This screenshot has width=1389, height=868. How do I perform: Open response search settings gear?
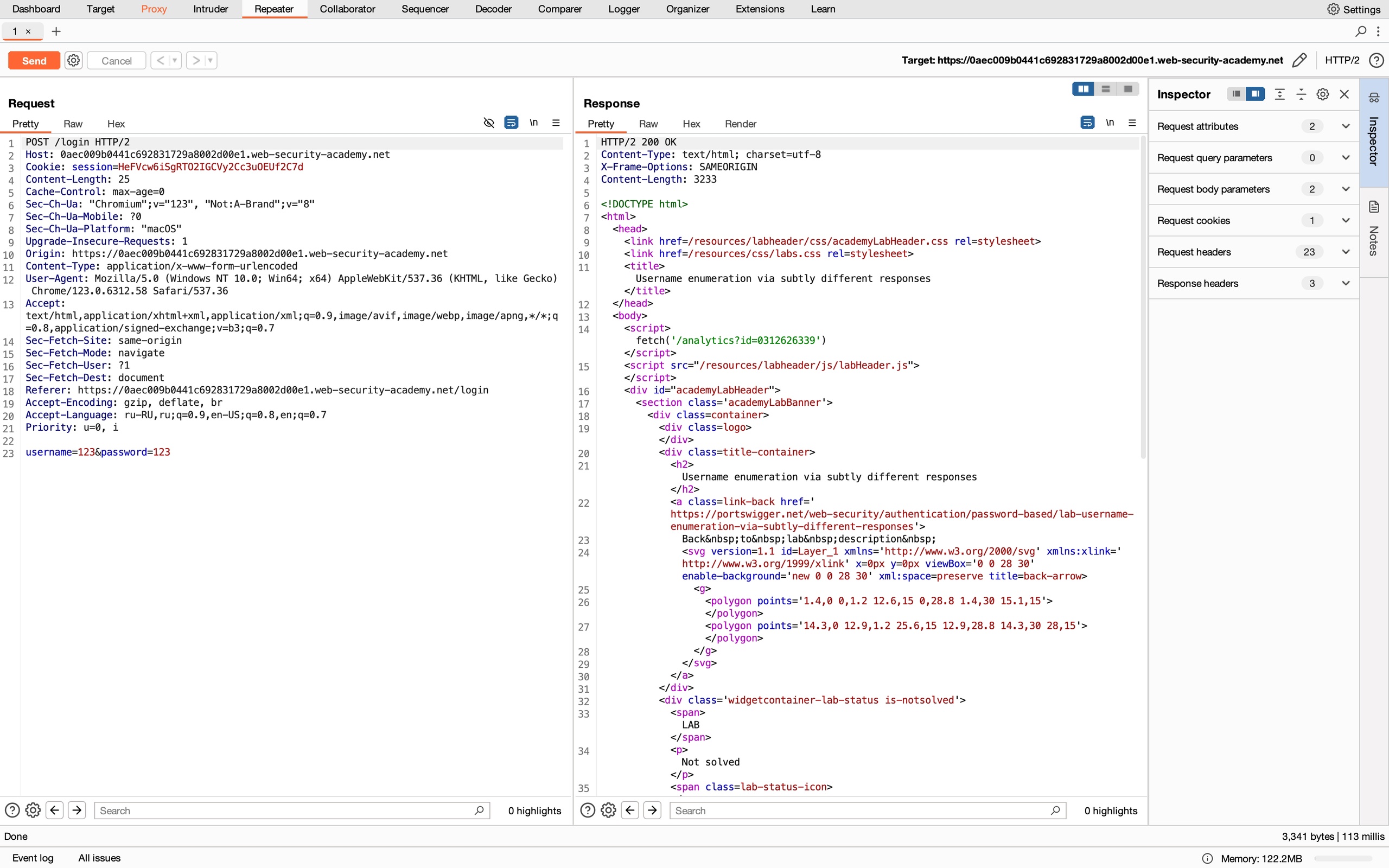(x=608, y=810)
